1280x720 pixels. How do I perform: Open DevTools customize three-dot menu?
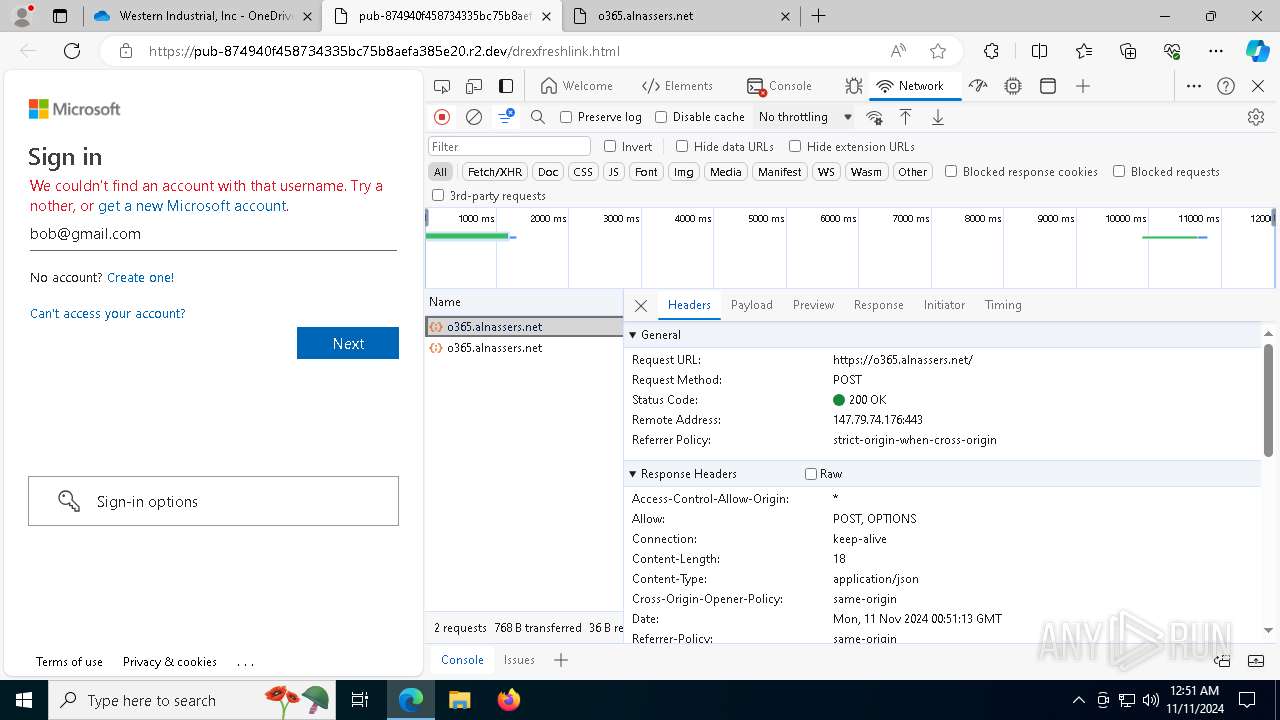pyautogui.click(x=1194, y=86)
